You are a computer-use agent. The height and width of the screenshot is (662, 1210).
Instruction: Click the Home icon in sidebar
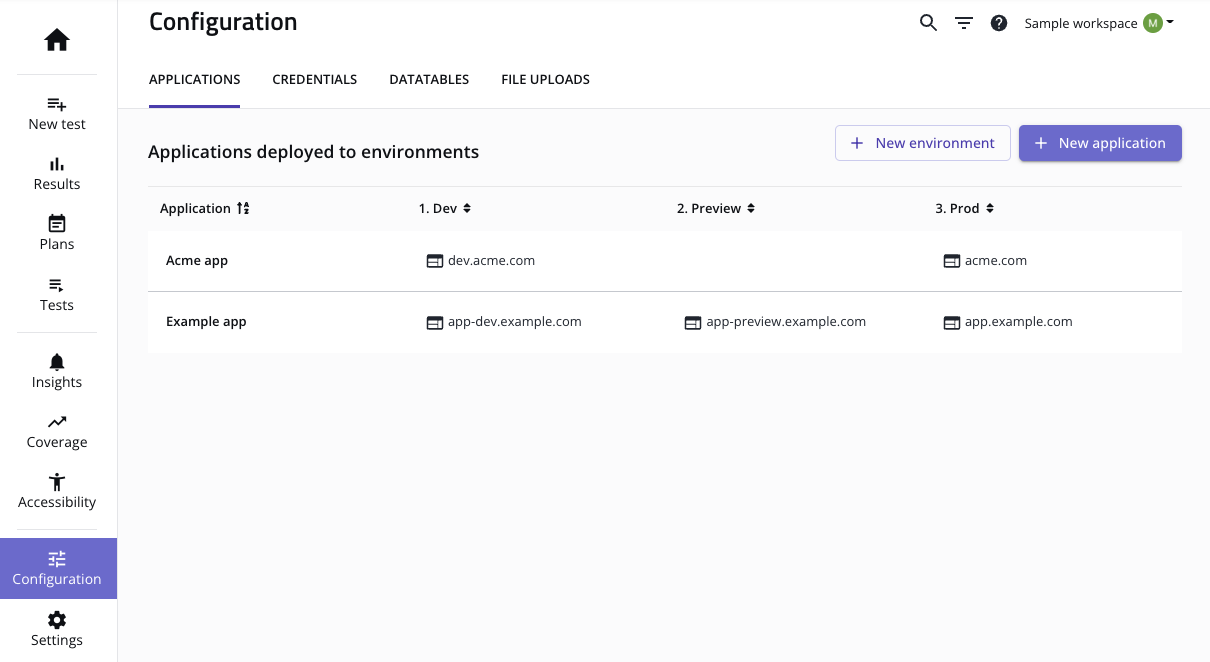pyautogui.click(x=57, y=40)
